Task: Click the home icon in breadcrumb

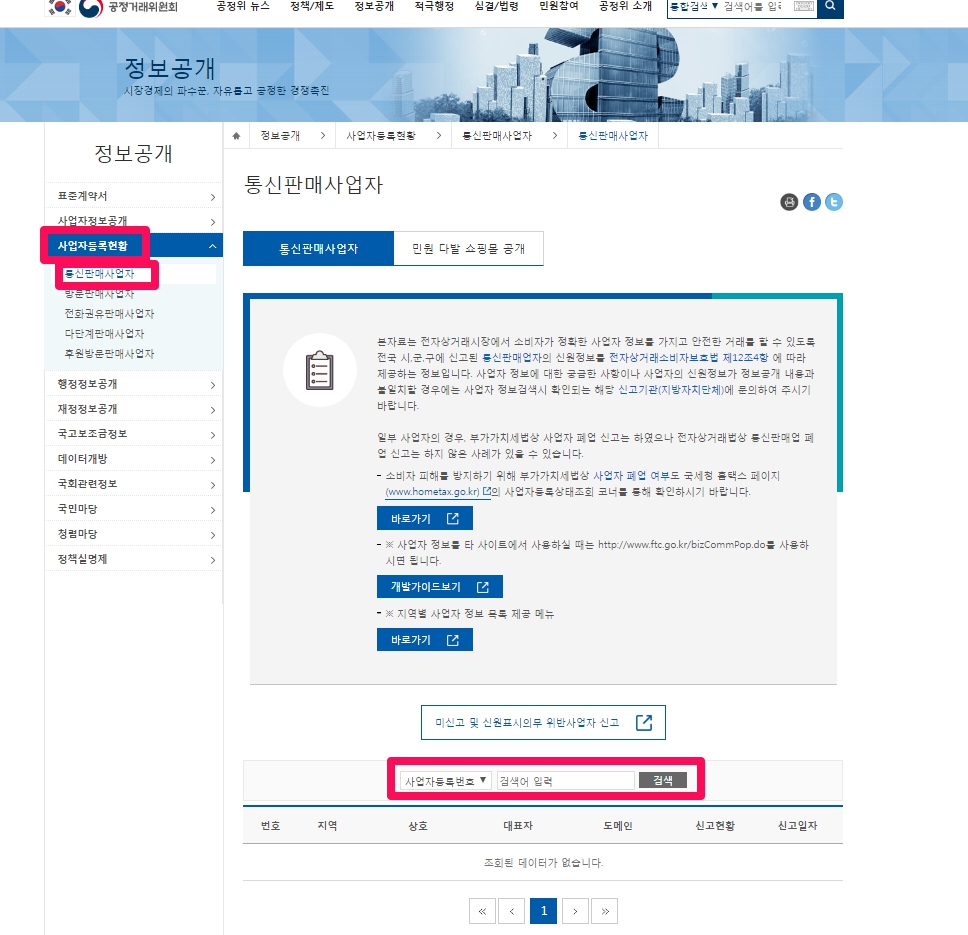Action: click(x=236, y=135)
